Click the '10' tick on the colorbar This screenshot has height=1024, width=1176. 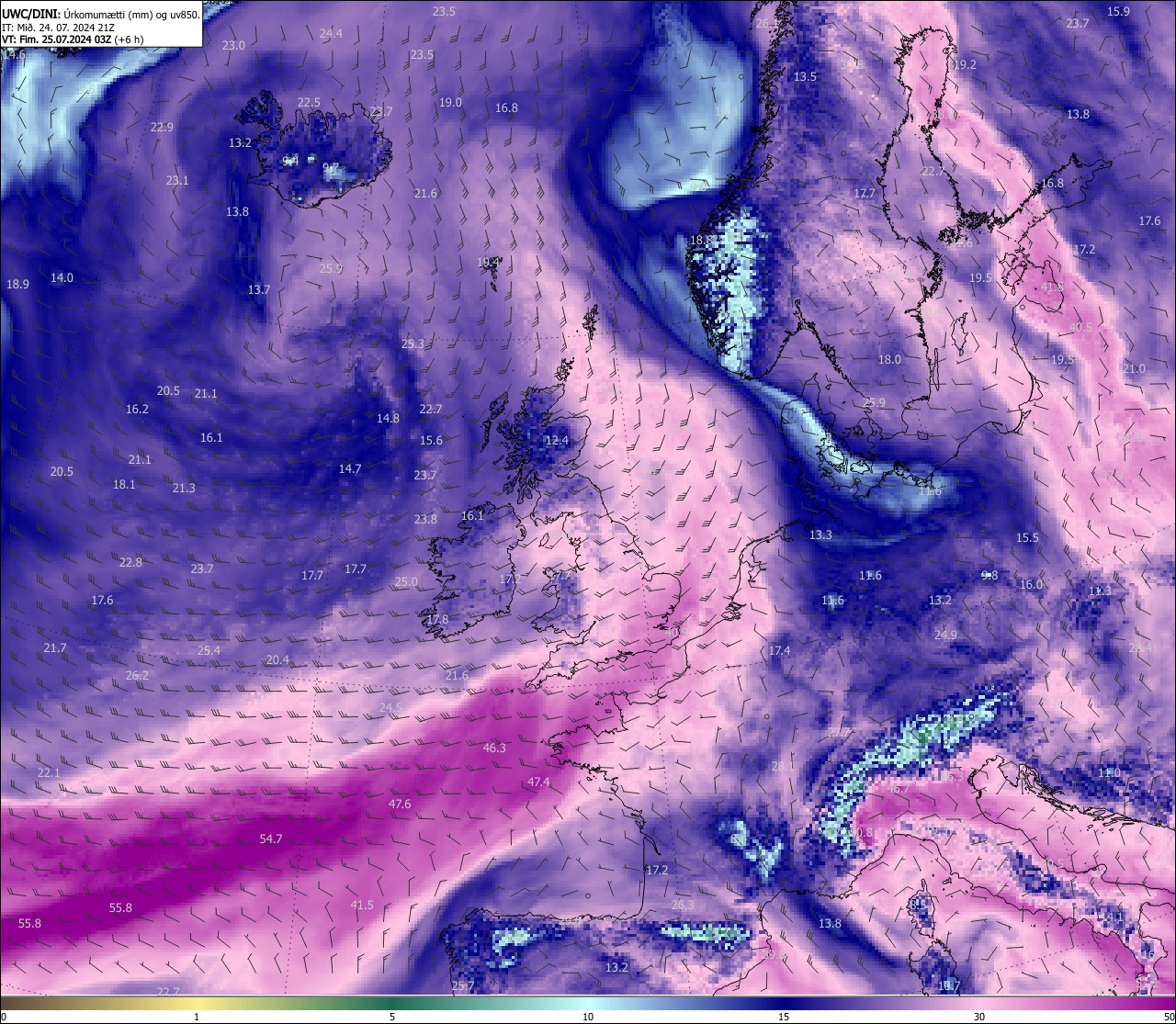click(x=588, y=1017)
